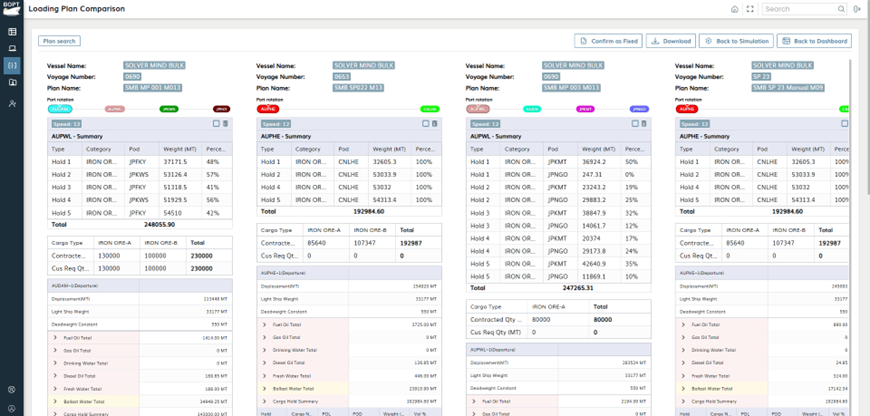Expand Ballast Water Total in second plan

(264, 388)
